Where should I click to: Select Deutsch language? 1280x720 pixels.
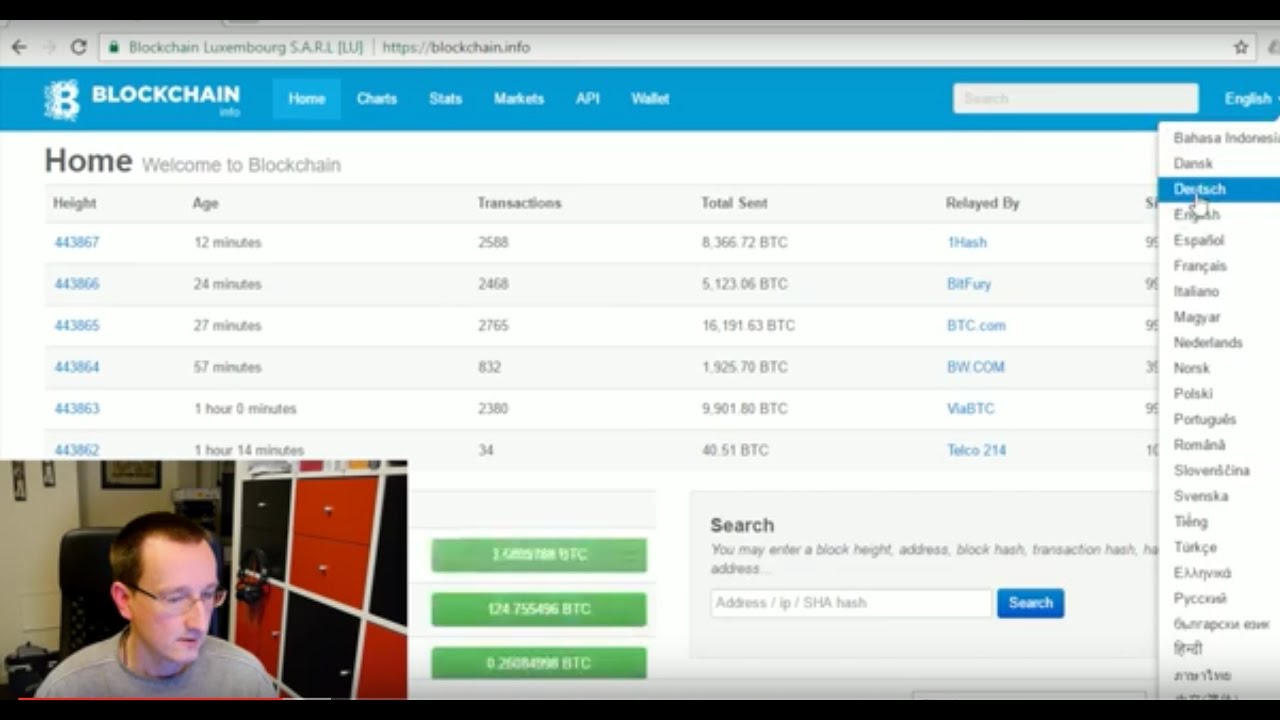click(1219, 189)
